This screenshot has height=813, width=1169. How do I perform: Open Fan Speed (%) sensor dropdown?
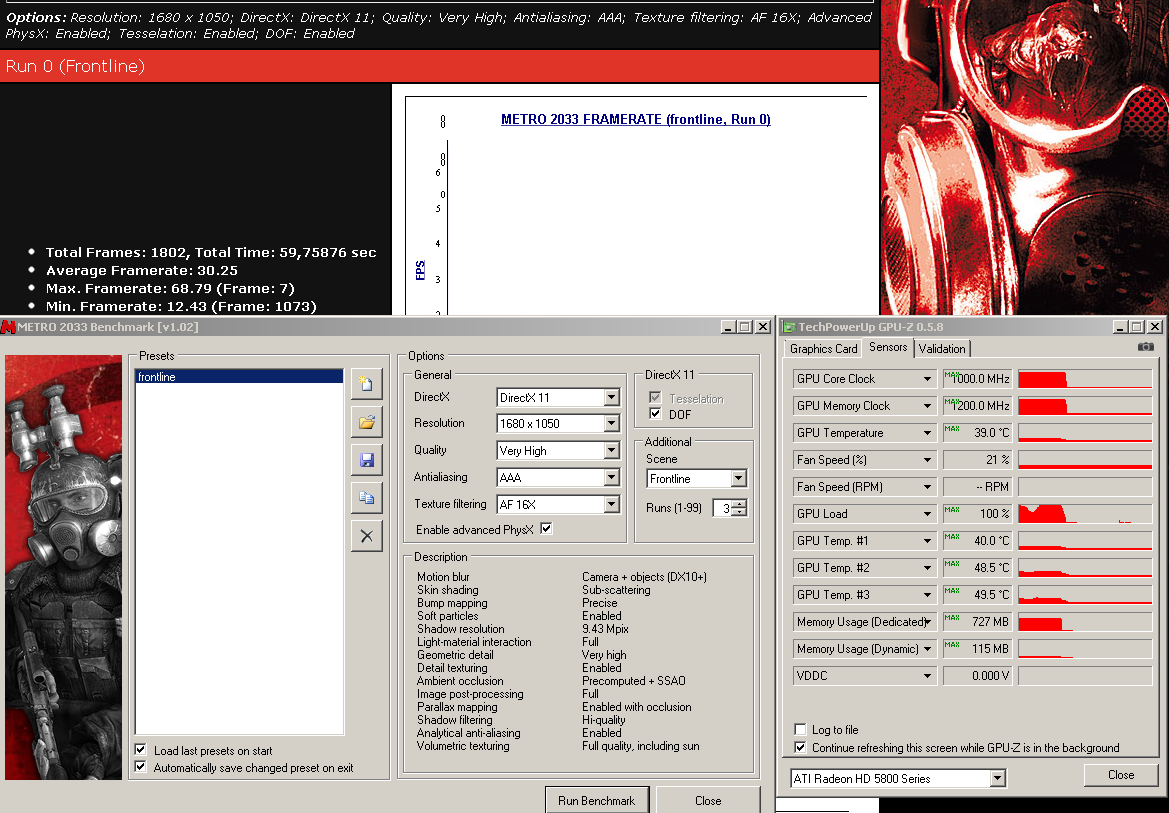pos(927,460)
